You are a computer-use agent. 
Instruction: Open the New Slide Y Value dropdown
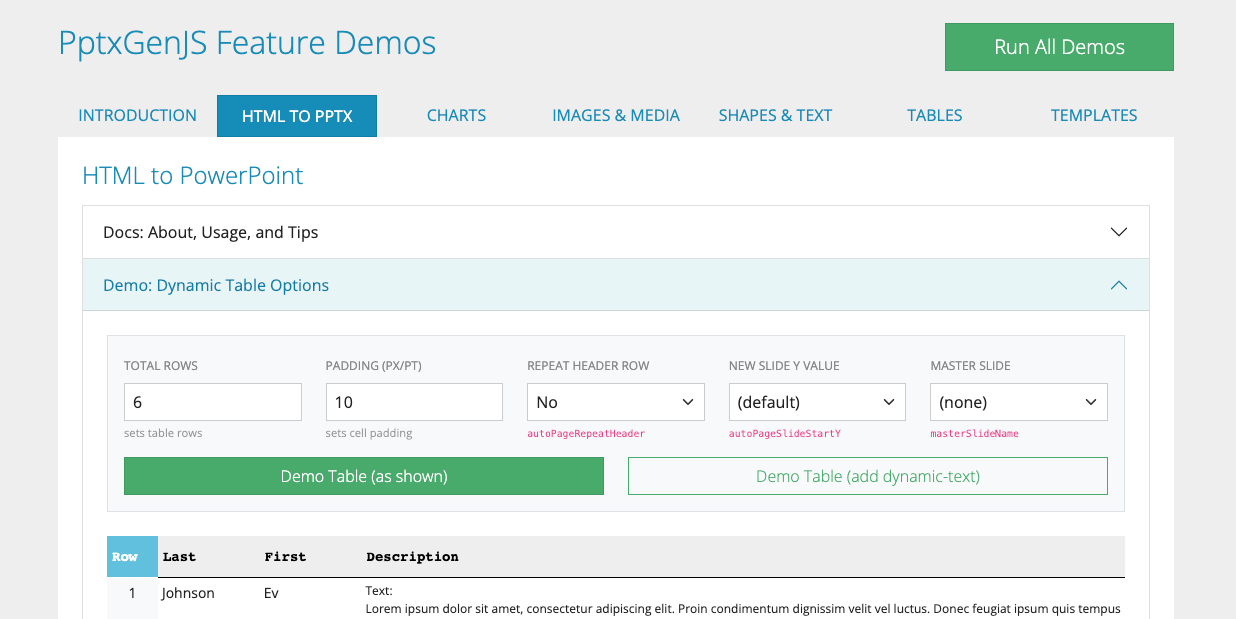tap(816, 402)
